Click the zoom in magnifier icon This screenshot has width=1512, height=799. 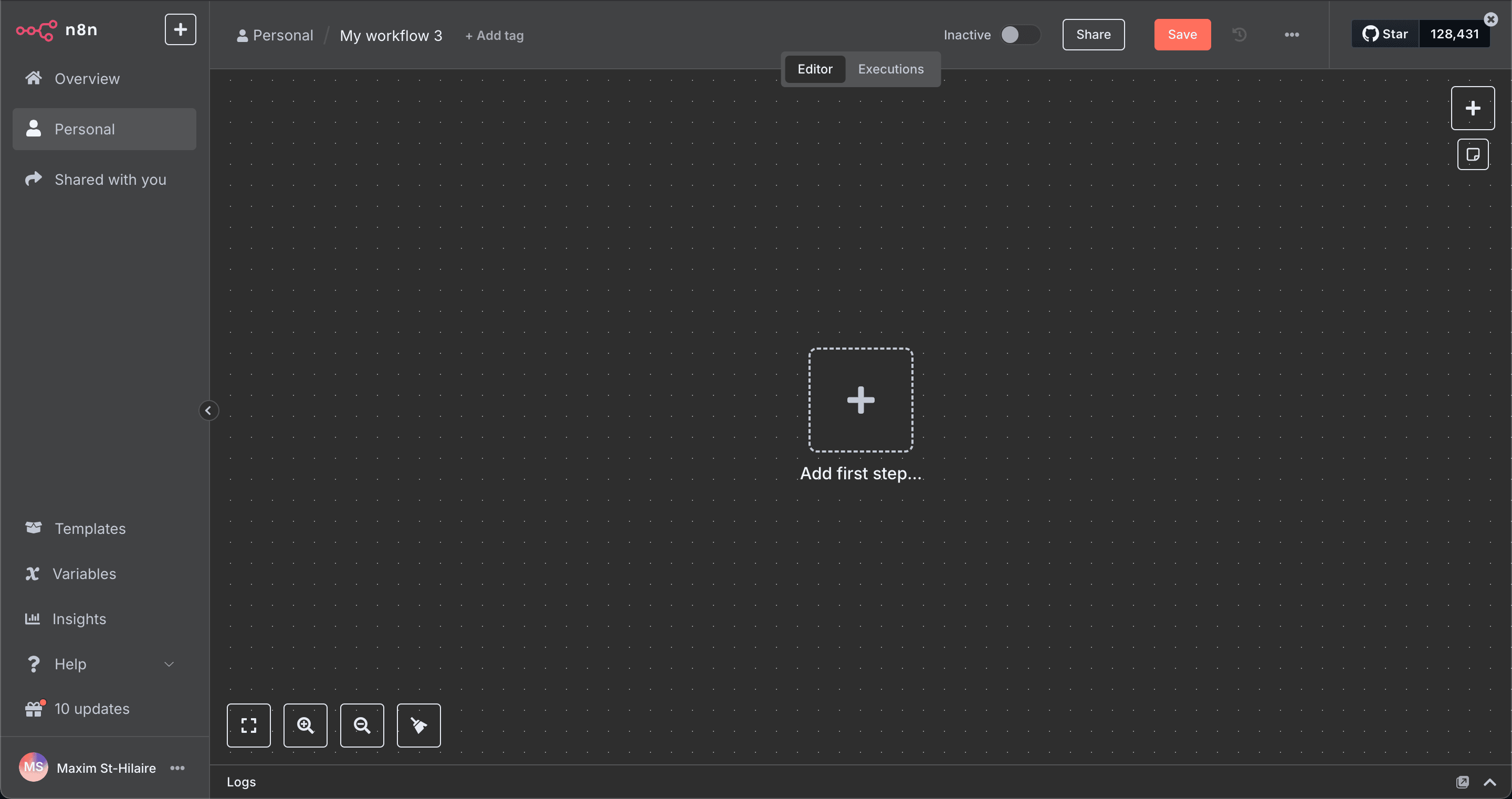[305, 725]
